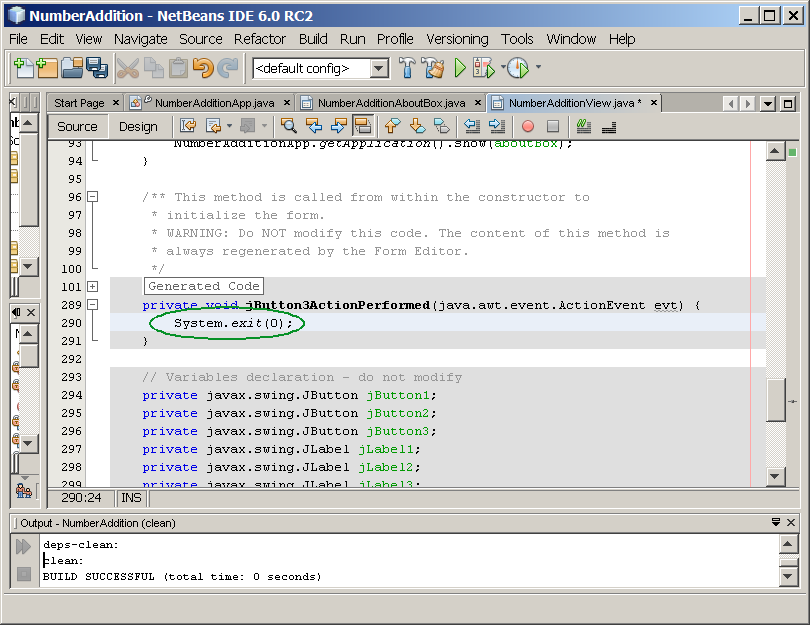Open Debug button dropdown arrow
Viewport: 810px width, 625px height.
point(503,67)
